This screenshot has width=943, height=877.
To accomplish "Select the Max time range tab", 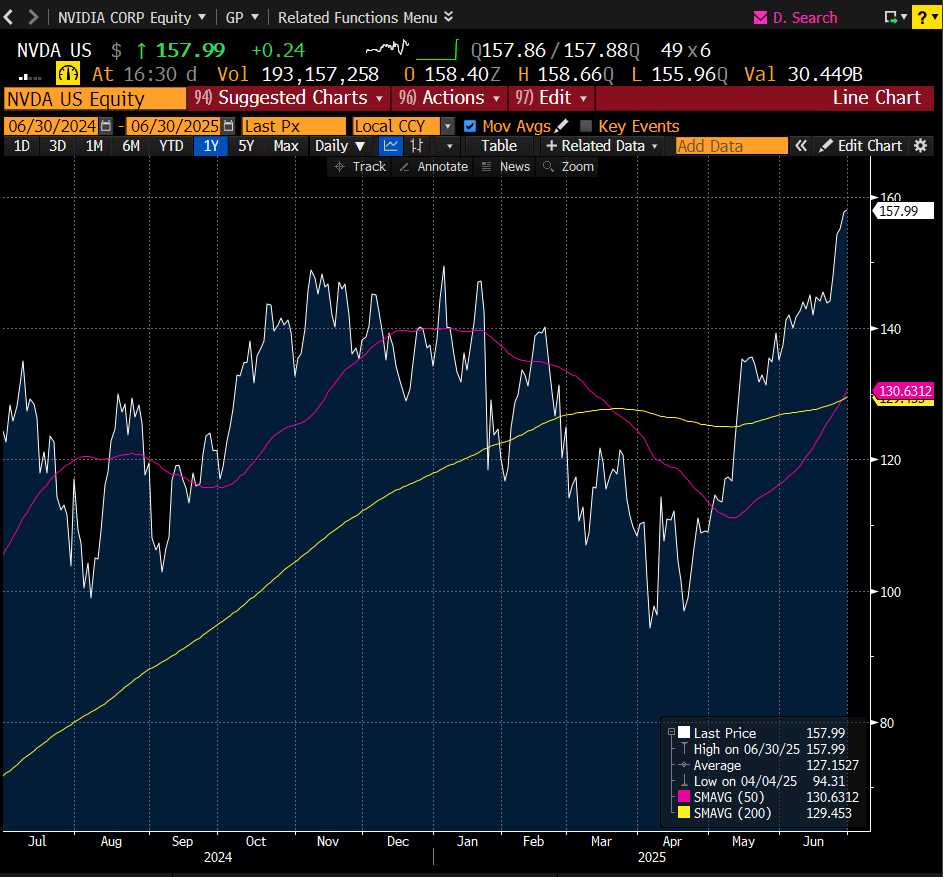I will (x=286, y=146).
